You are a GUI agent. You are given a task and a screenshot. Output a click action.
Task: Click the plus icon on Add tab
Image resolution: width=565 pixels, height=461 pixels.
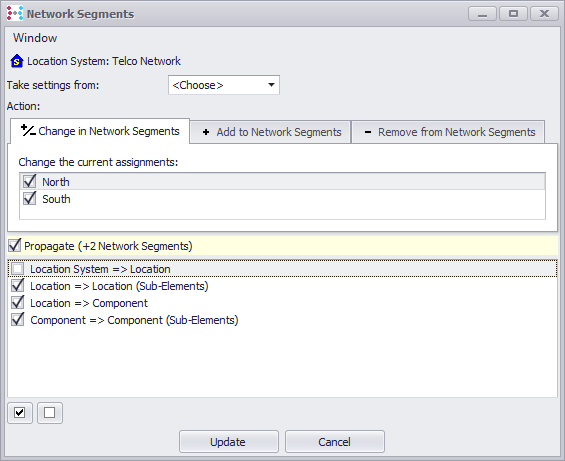pyautogui.click(x=206, y=132)
